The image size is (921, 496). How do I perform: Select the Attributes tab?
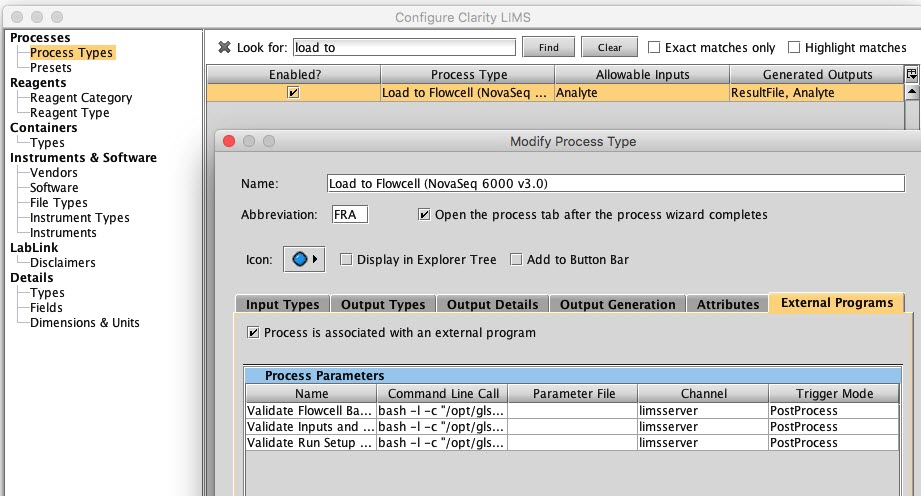pos(727,304)
